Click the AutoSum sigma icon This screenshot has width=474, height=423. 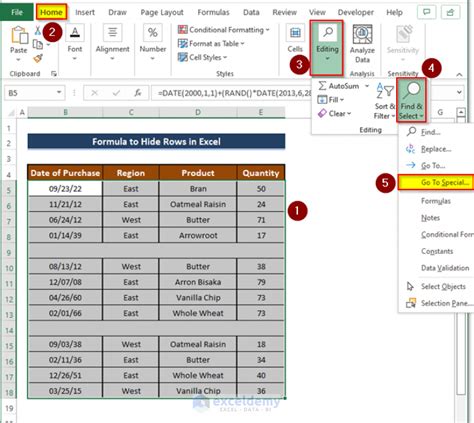(322, 86)
